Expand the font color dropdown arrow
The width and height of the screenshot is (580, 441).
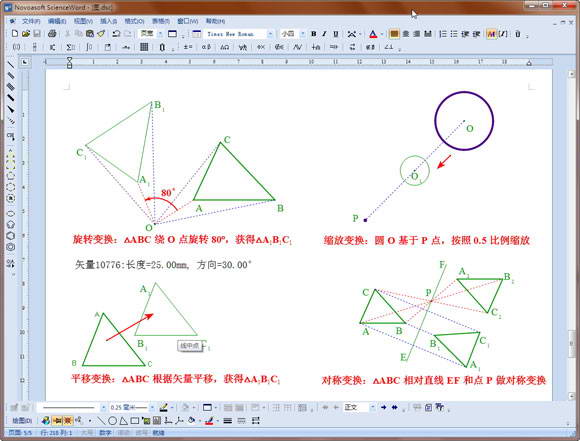click(x=382, y=34)
